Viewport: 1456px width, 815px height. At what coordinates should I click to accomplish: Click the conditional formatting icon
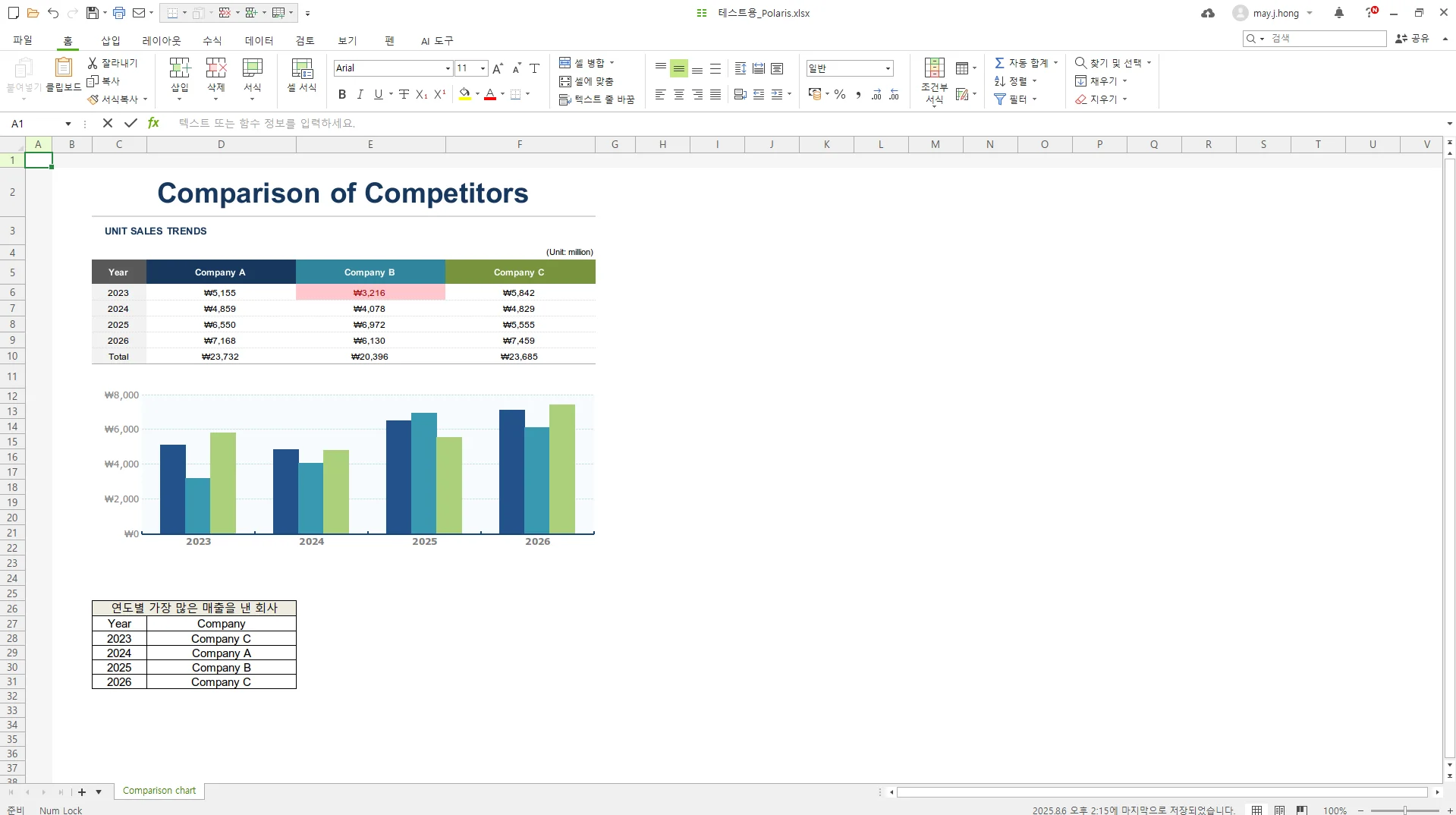coord(934,68)
